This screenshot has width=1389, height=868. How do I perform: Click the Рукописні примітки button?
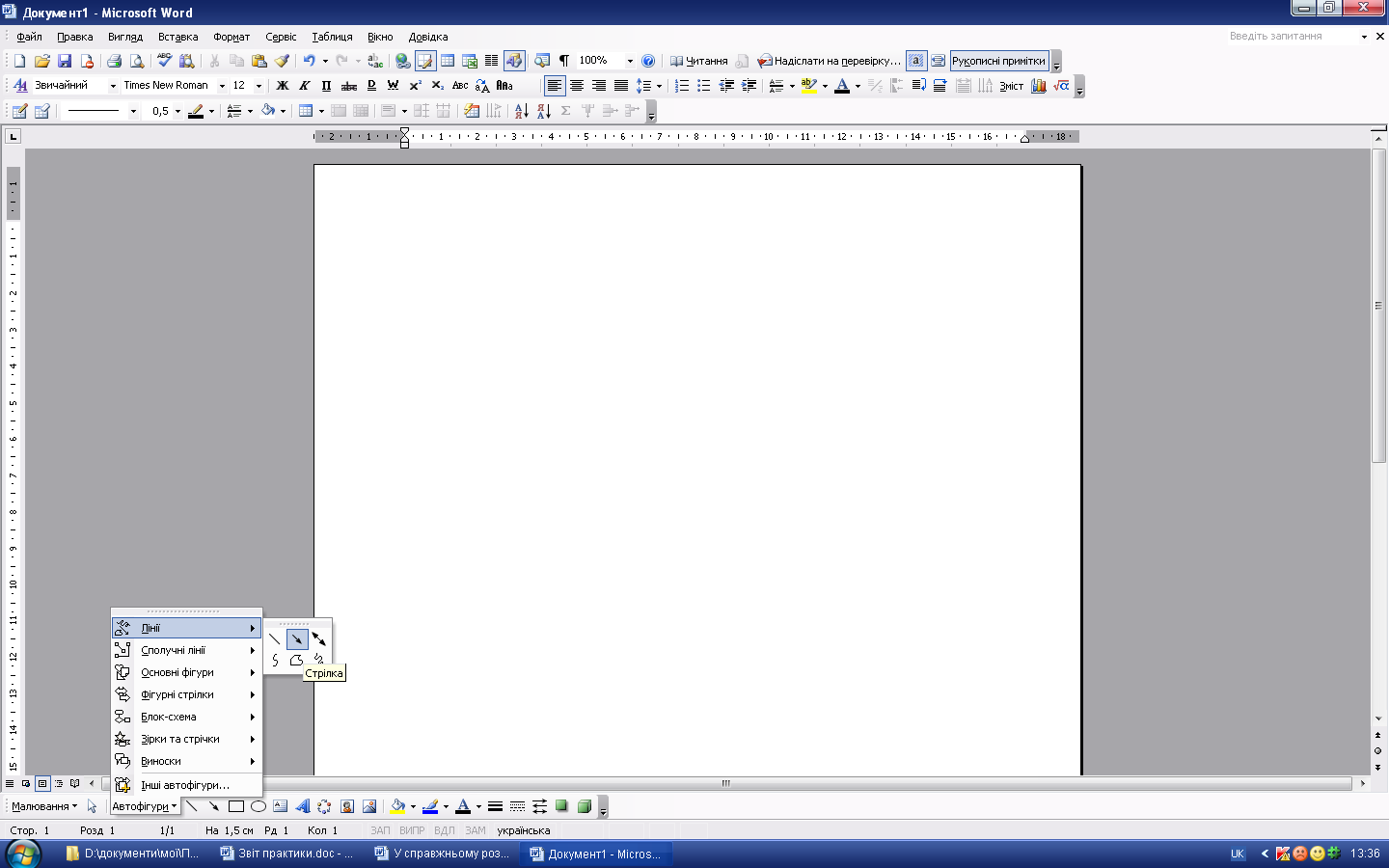pyautogui.click(x=998, y=61)
